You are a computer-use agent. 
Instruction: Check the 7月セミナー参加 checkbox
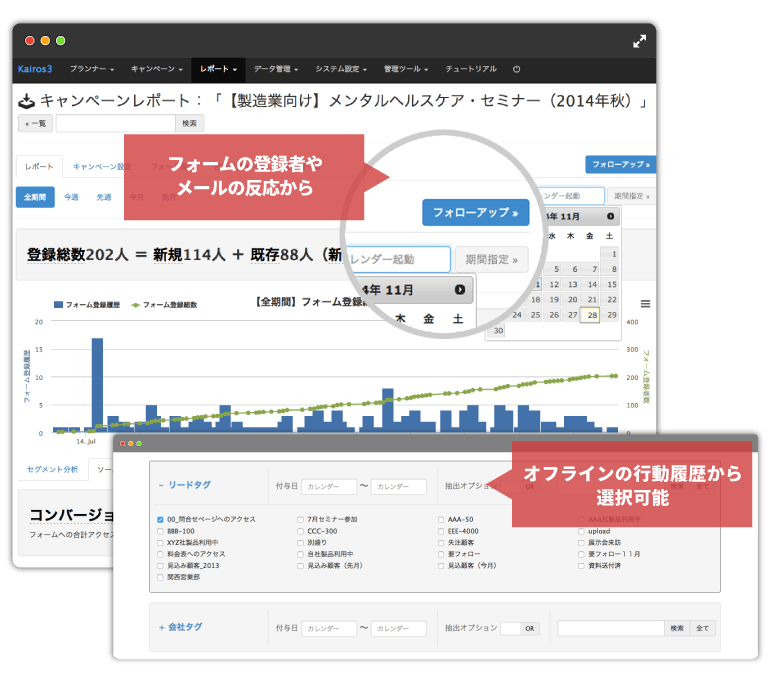301,519
